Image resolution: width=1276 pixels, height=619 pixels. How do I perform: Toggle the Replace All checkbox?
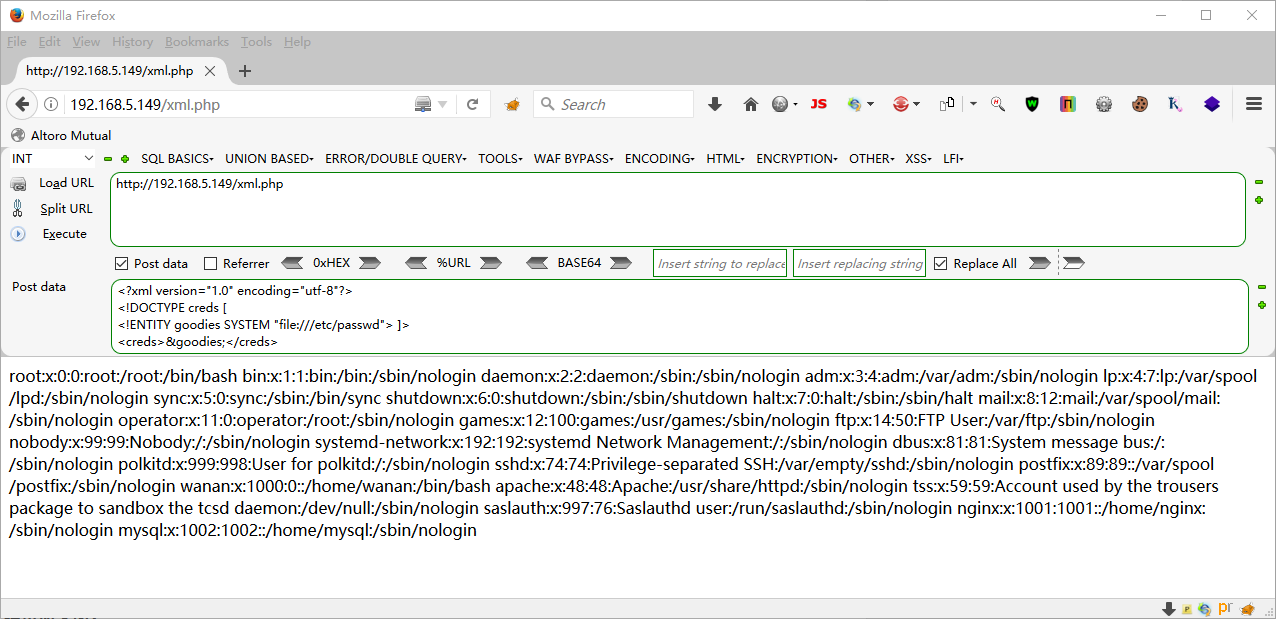click(940, 263)
